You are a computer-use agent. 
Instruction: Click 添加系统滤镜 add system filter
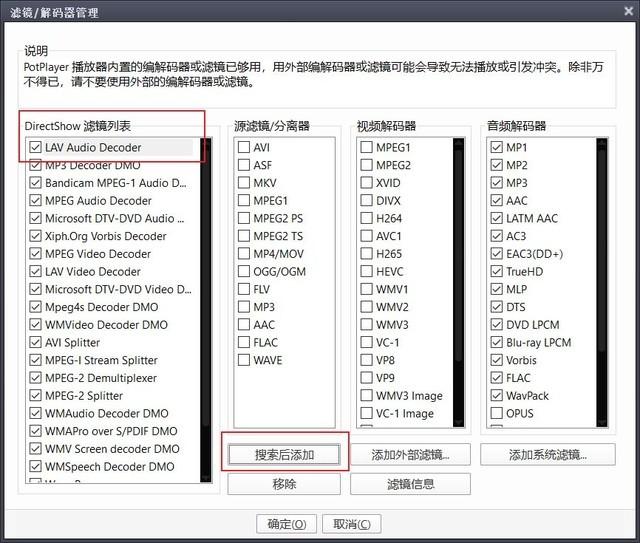point(547,455)
